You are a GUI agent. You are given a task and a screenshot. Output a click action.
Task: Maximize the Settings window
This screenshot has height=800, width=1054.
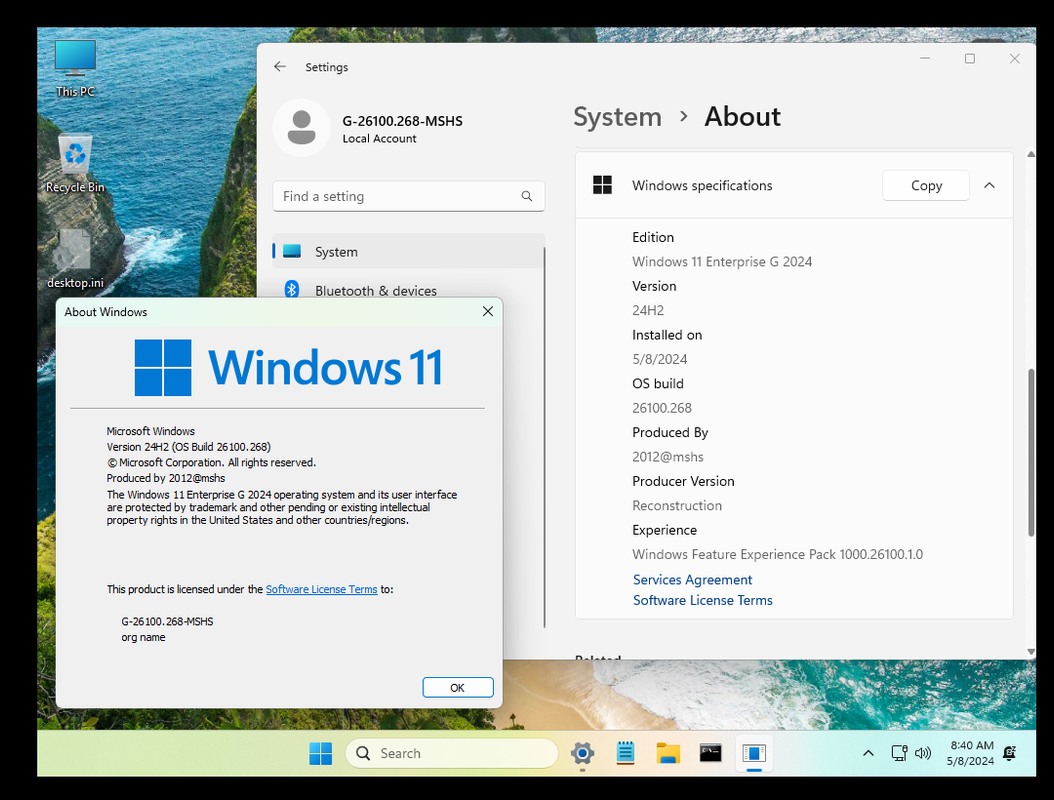coord(969,58)
